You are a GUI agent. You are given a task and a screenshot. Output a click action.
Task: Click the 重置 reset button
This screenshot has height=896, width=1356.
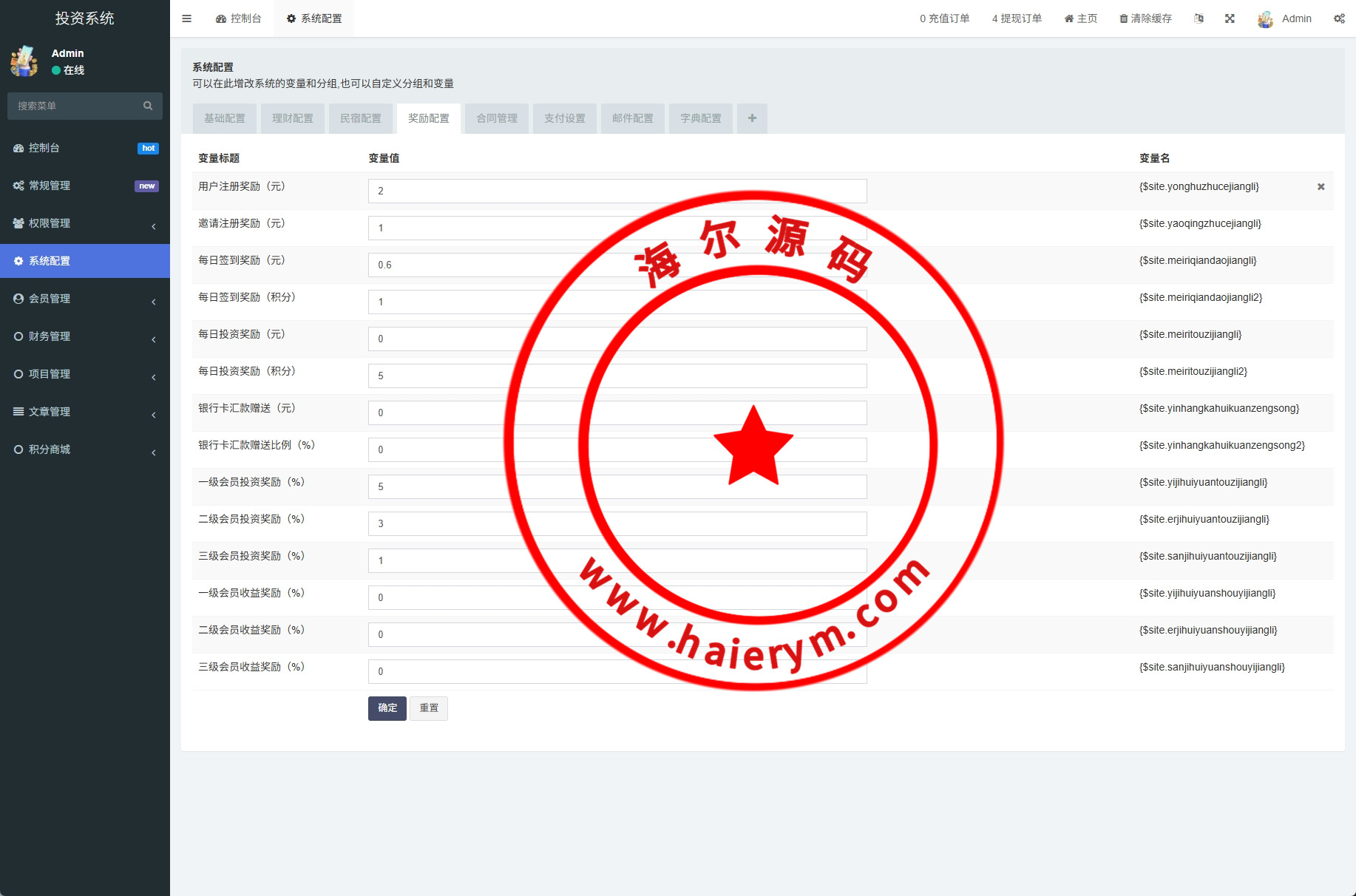coord(429,708)
